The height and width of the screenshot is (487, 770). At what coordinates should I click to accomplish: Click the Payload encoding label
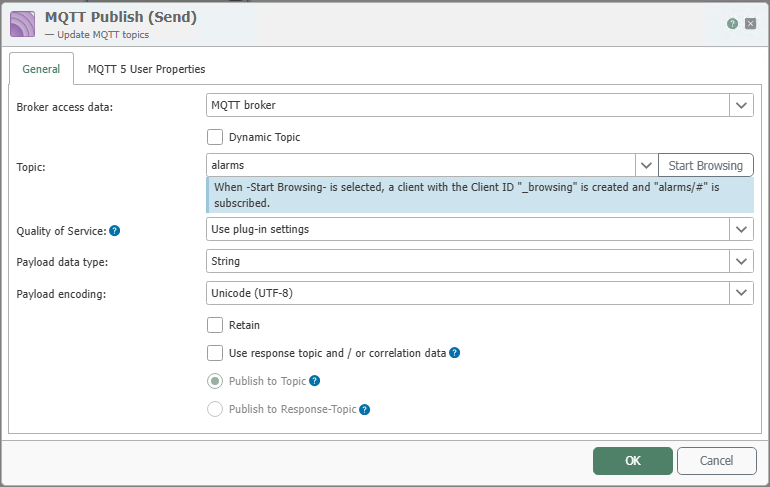(61, 294)
